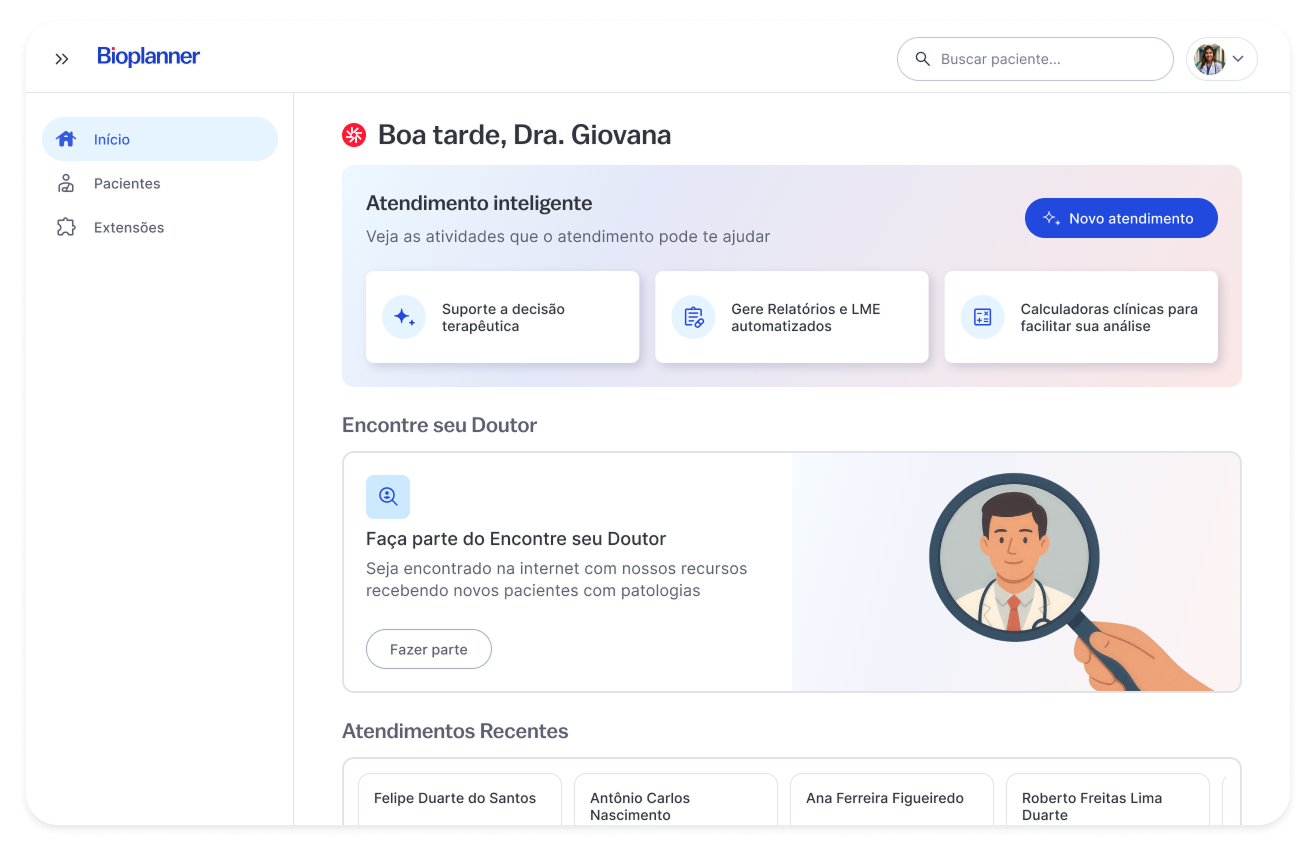Click the Extensões puzzle piece icon

[x=66, y=227]
